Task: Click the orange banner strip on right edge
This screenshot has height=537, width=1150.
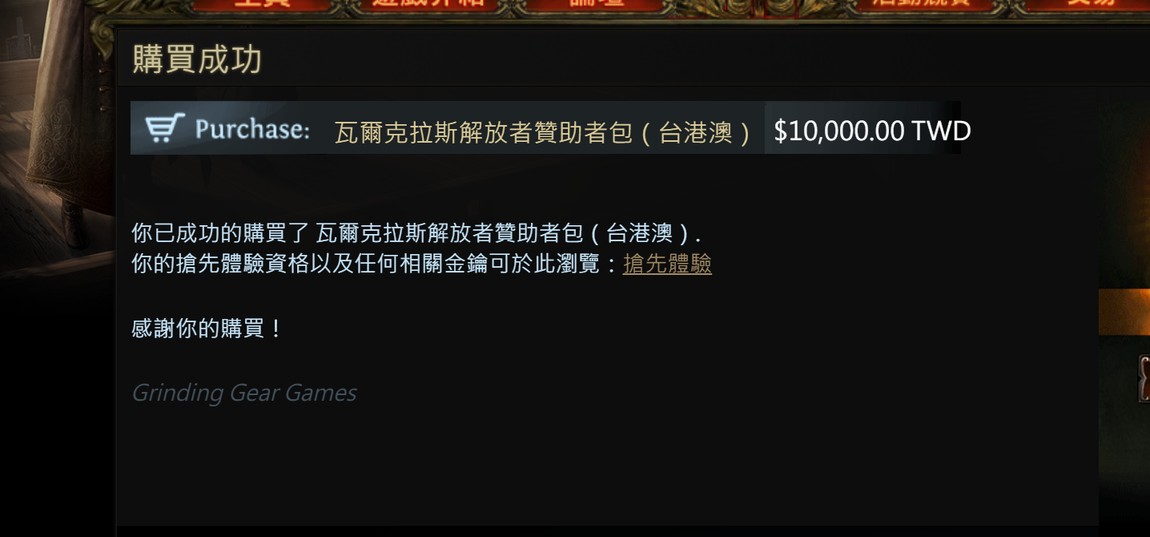Action: pyautogui.click(x=1124, y=312)
